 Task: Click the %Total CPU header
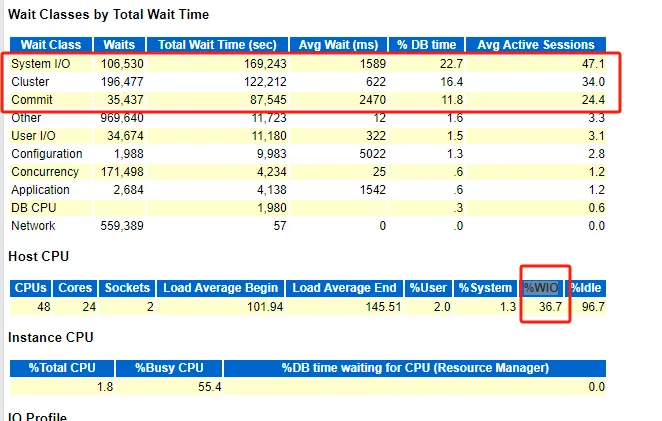(62, 368)
